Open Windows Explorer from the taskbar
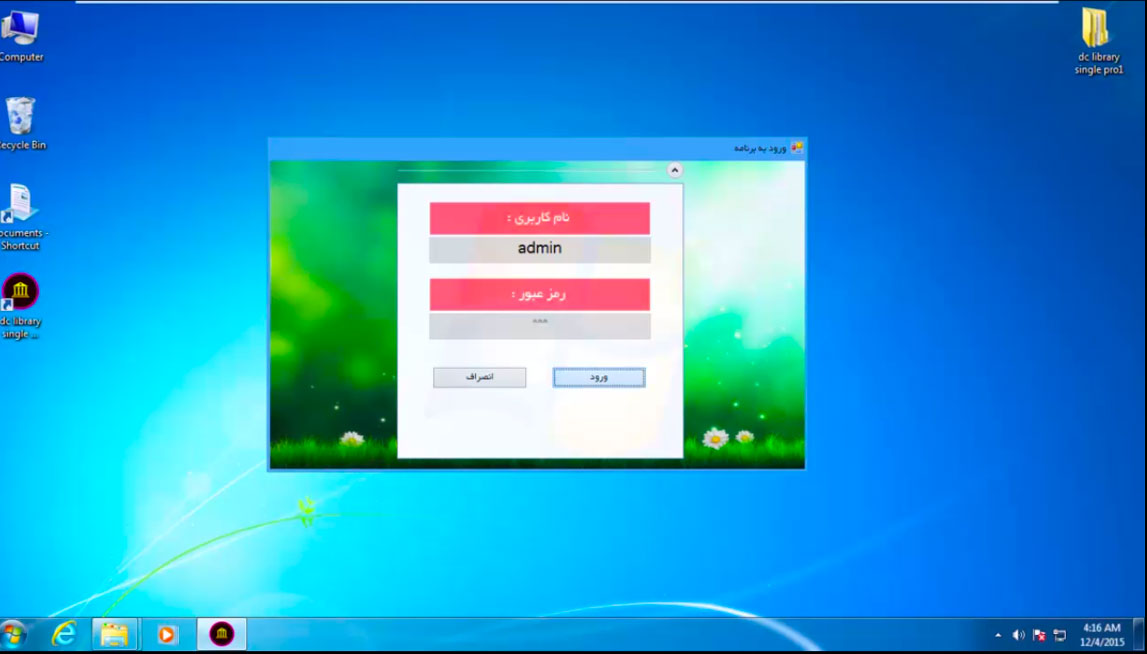1147x654 pixels. [114, 634]
